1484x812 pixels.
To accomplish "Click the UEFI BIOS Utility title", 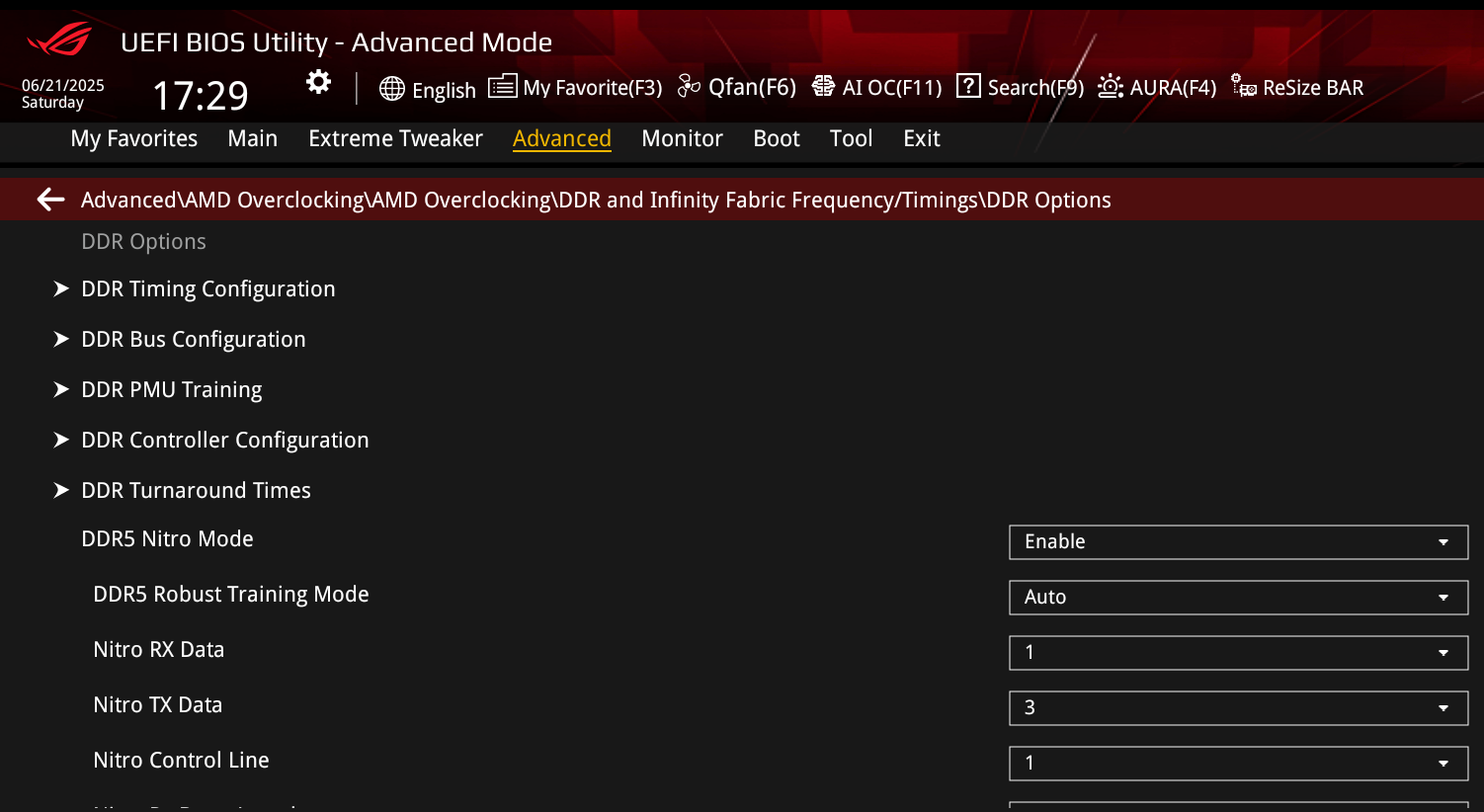I will pyautogui.click(x=336, y=42).
